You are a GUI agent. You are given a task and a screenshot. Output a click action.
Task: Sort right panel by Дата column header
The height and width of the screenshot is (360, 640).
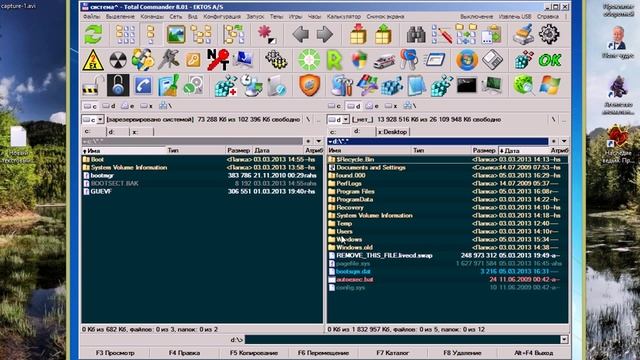[524, 151]
